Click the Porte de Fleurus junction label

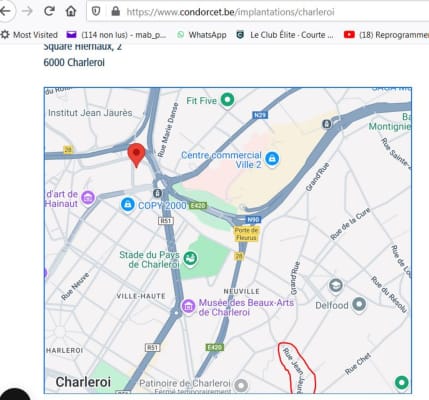246,234
